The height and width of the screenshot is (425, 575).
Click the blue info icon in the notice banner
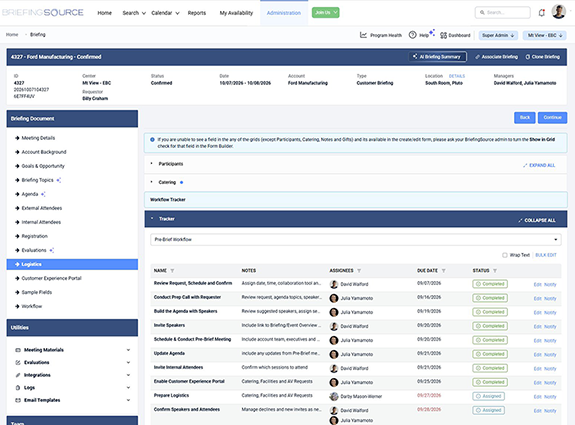(152, 139)
